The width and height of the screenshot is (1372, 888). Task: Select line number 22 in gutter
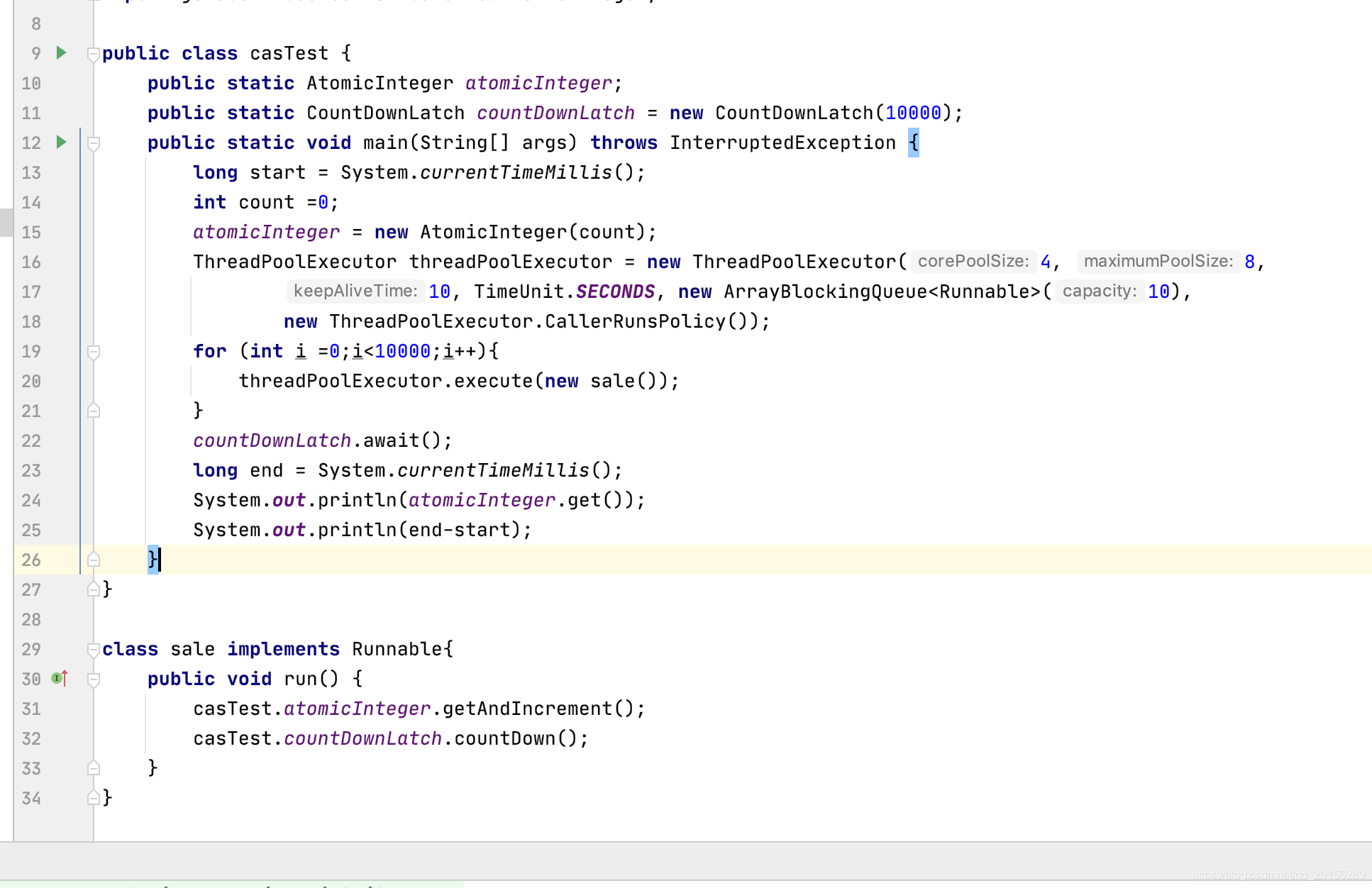point(31,440)
